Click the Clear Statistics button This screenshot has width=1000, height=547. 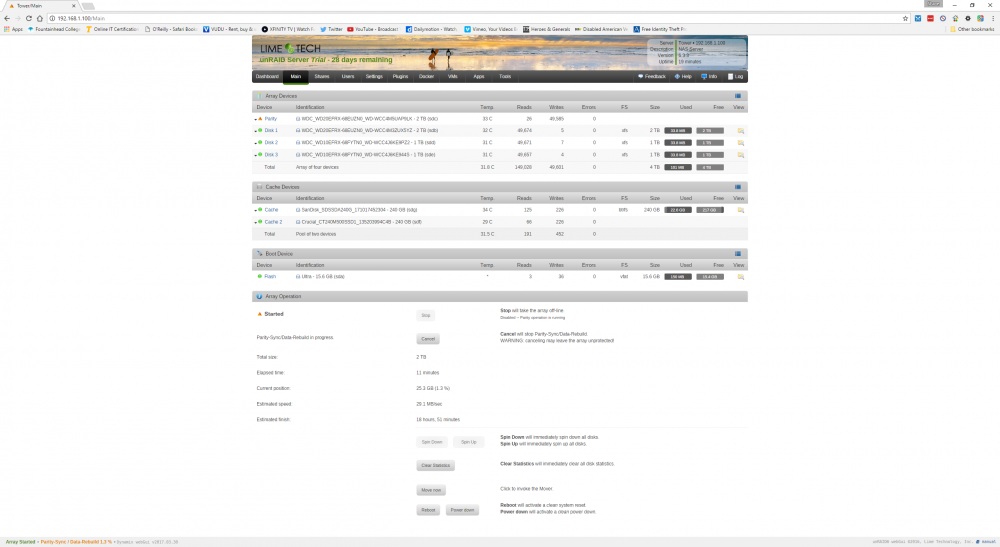pos(436,466)
